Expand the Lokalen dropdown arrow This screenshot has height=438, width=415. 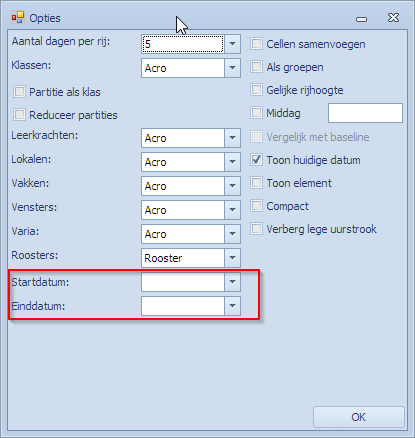(232, 162)
